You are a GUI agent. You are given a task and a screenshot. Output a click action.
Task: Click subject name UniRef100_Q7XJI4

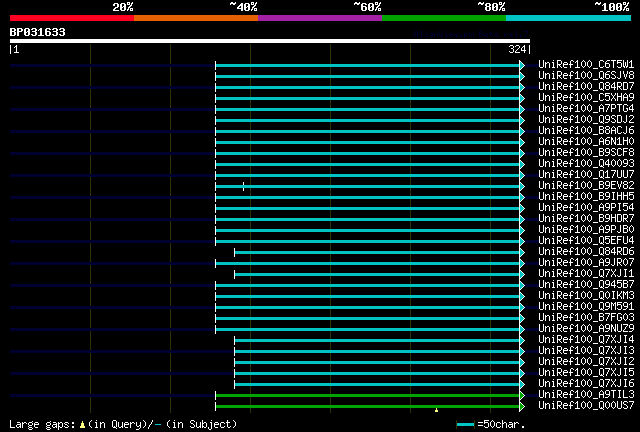(x=586, y=340)
